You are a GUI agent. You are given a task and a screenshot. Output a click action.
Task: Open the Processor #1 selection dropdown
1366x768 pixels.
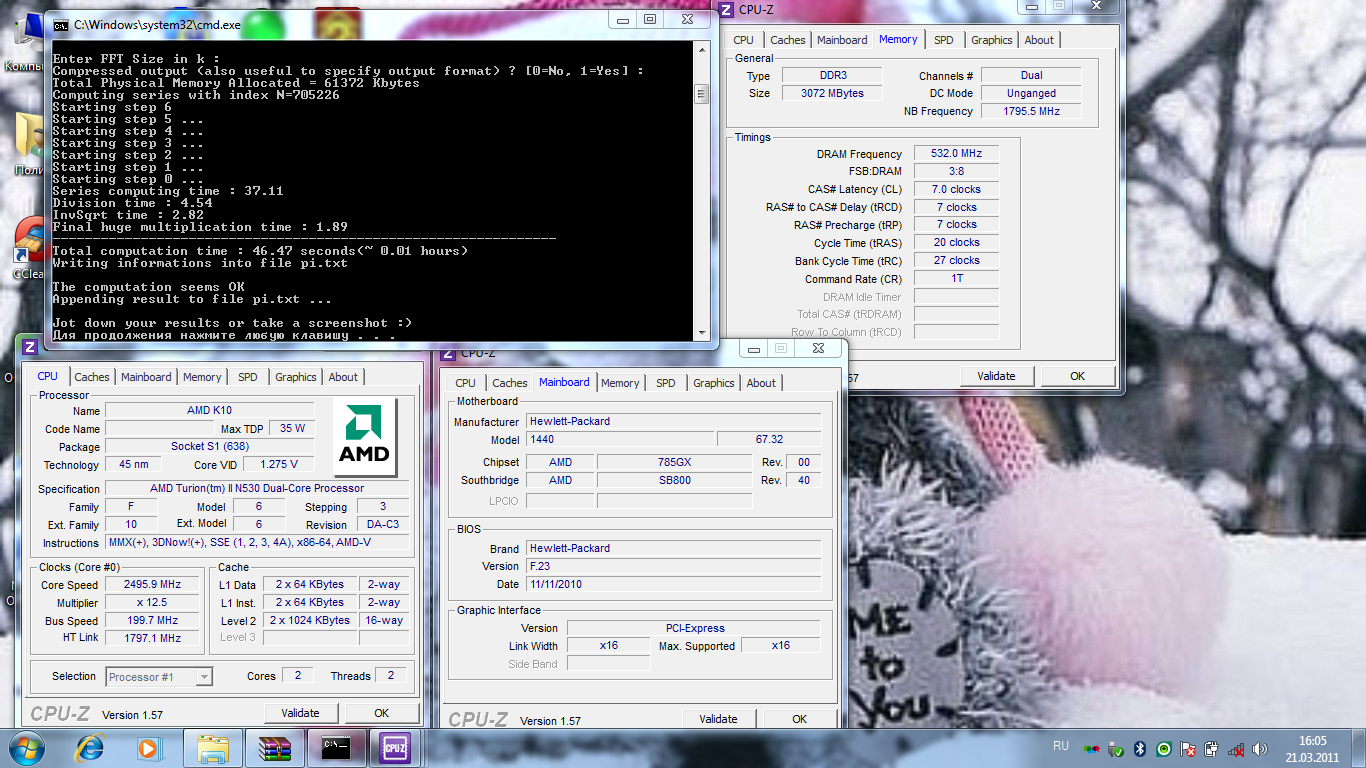pyautogui.click(x=159, y=677)
